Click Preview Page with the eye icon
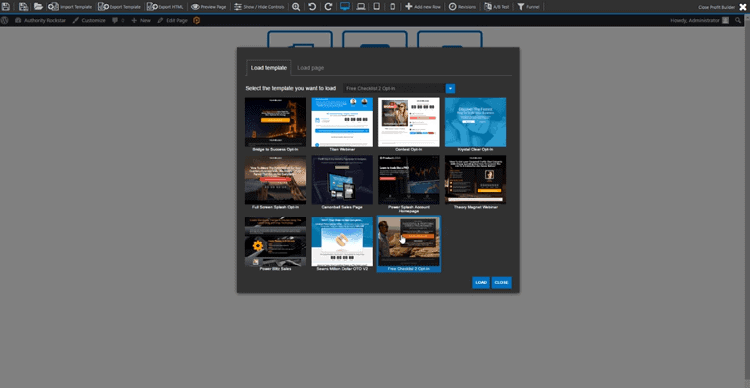 (209, 7)
